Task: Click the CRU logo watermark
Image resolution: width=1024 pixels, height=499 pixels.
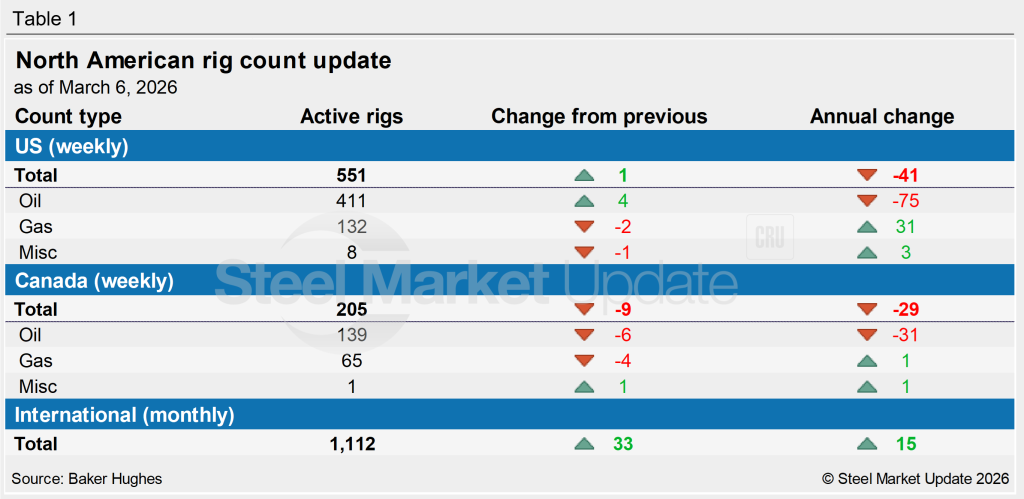Action: [x=769, y=238]
